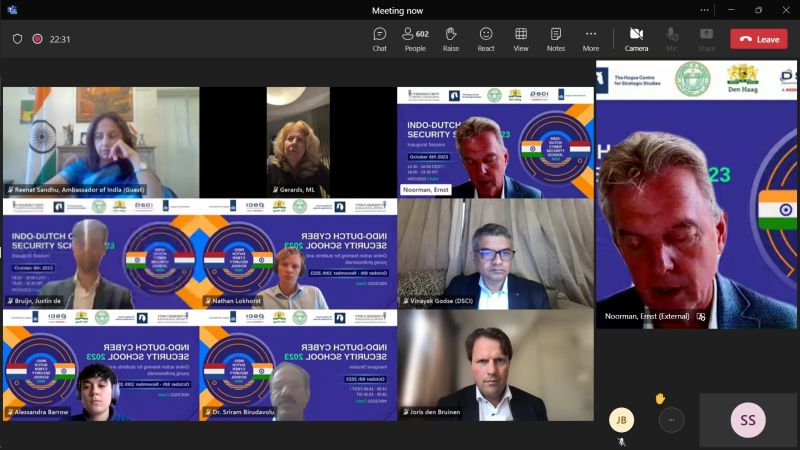Click the JB participant avatar
Viewport: 800px width, 450px height.
click(x=621, y=420)
